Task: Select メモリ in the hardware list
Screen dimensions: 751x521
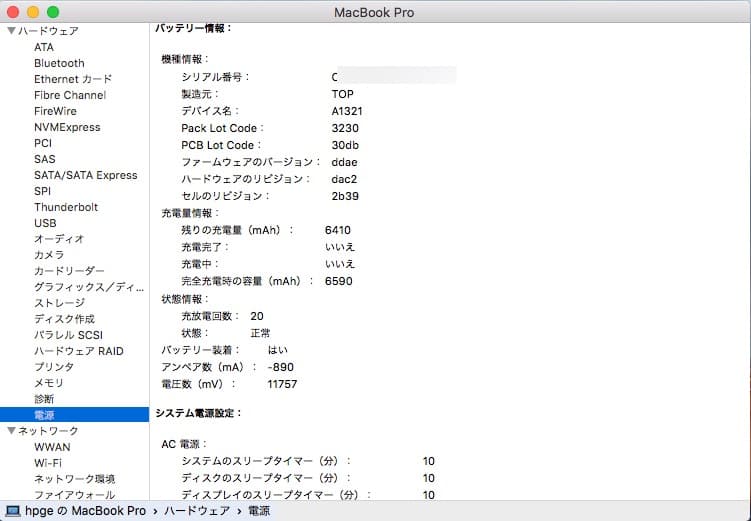Action: [49, 383]
